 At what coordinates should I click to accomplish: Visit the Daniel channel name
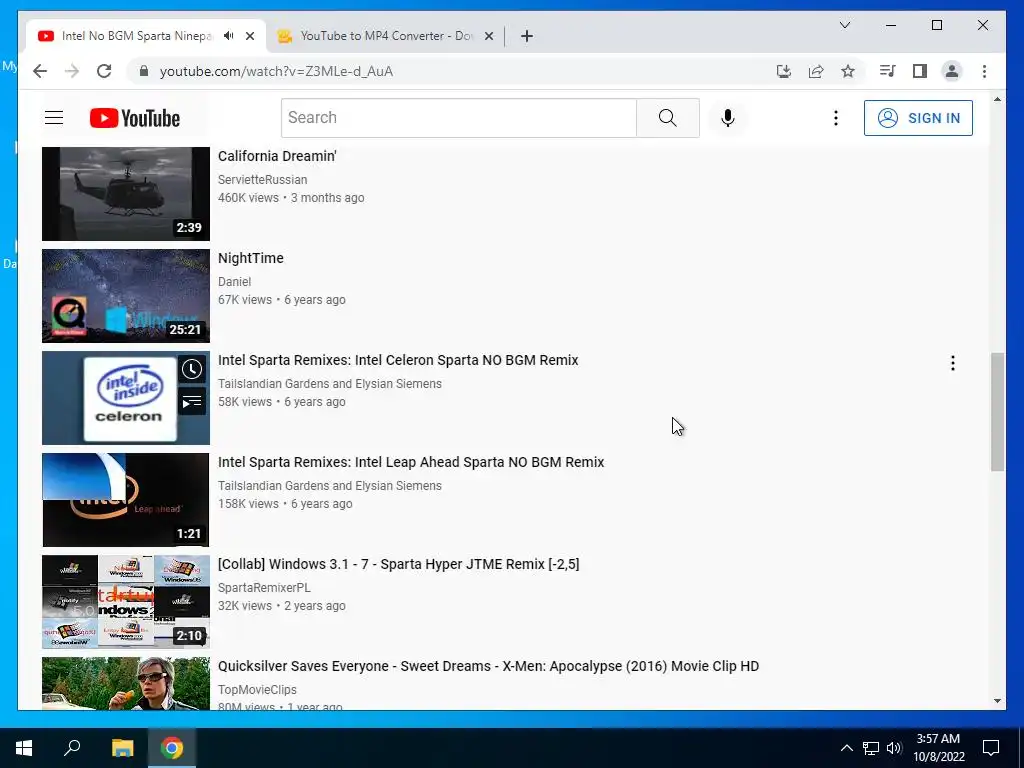pos(234,281)
